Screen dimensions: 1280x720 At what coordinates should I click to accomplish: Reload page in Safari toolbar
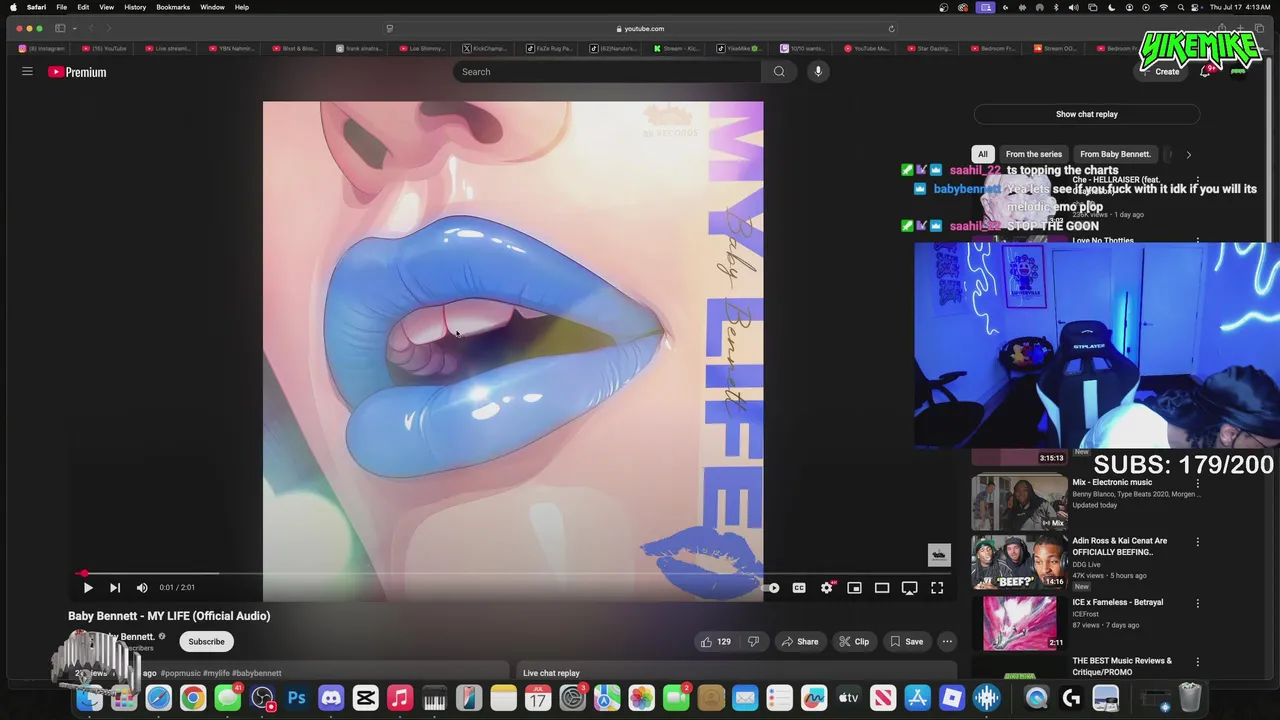891,28
